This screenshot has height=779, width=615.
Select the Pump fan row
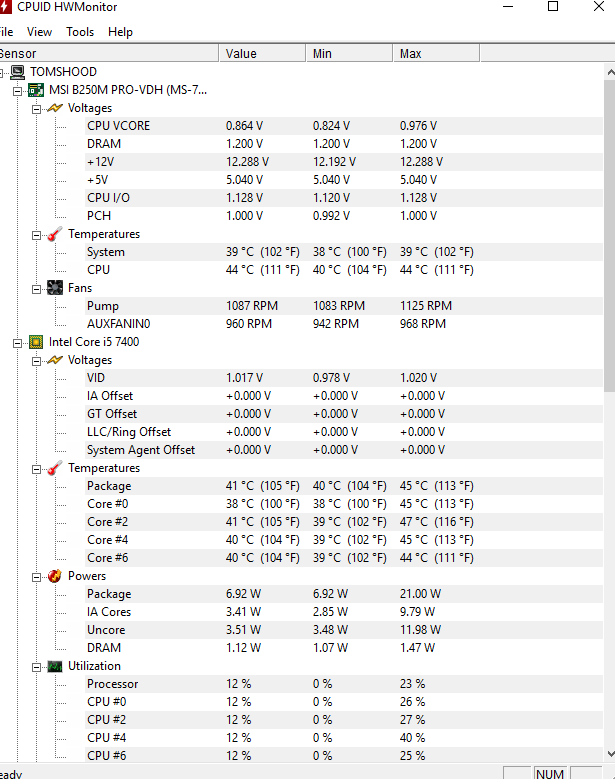(103, 306)
